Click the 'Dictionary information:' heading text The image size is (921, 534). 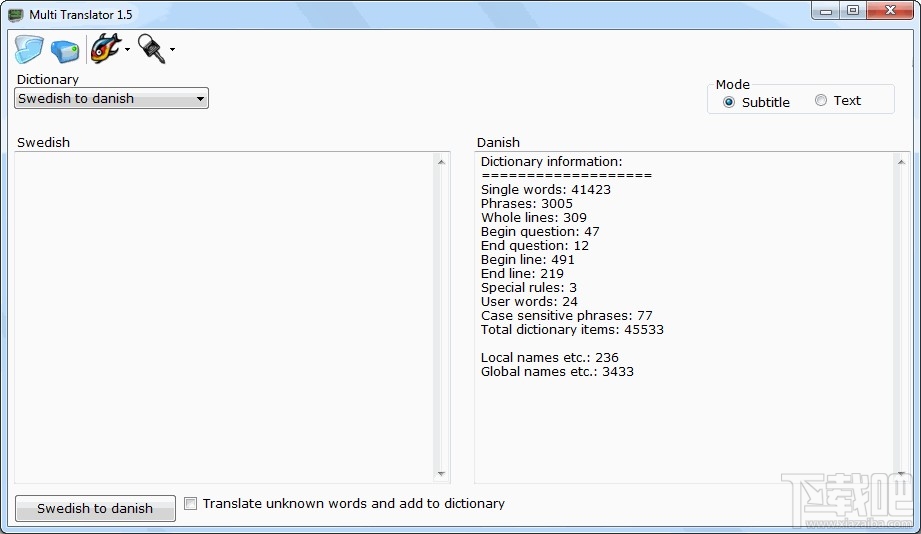(551, 162)
